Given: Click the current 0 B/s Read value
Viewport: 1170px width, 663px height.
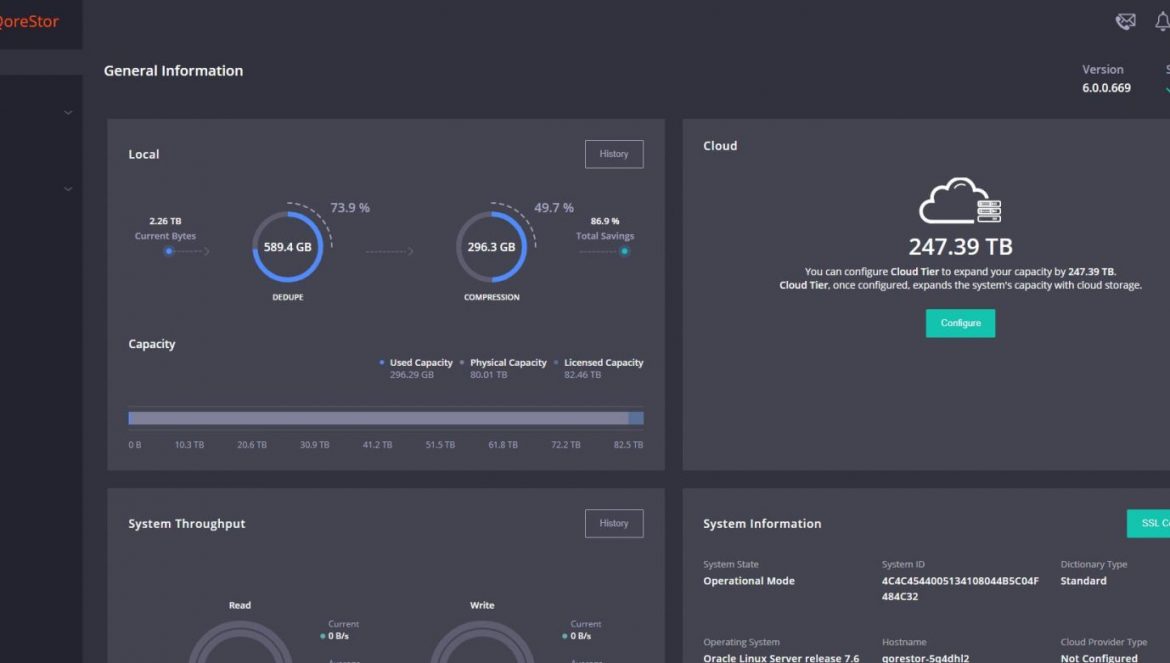Looking at the screenshot, I should point(338,636).
